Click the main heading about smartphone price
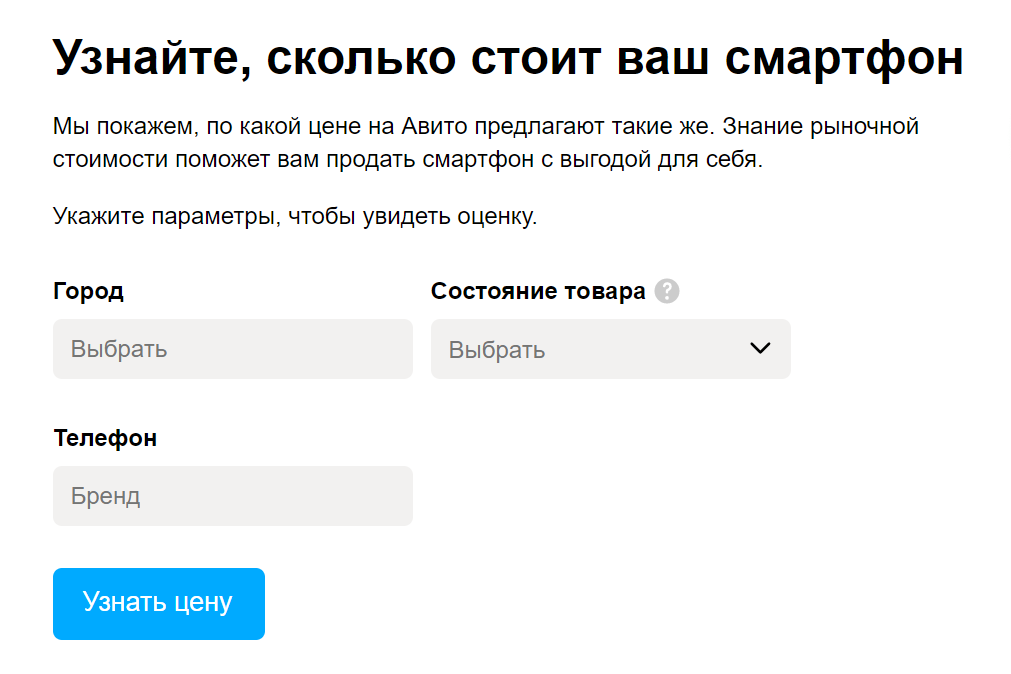 (x=507, y=58)
